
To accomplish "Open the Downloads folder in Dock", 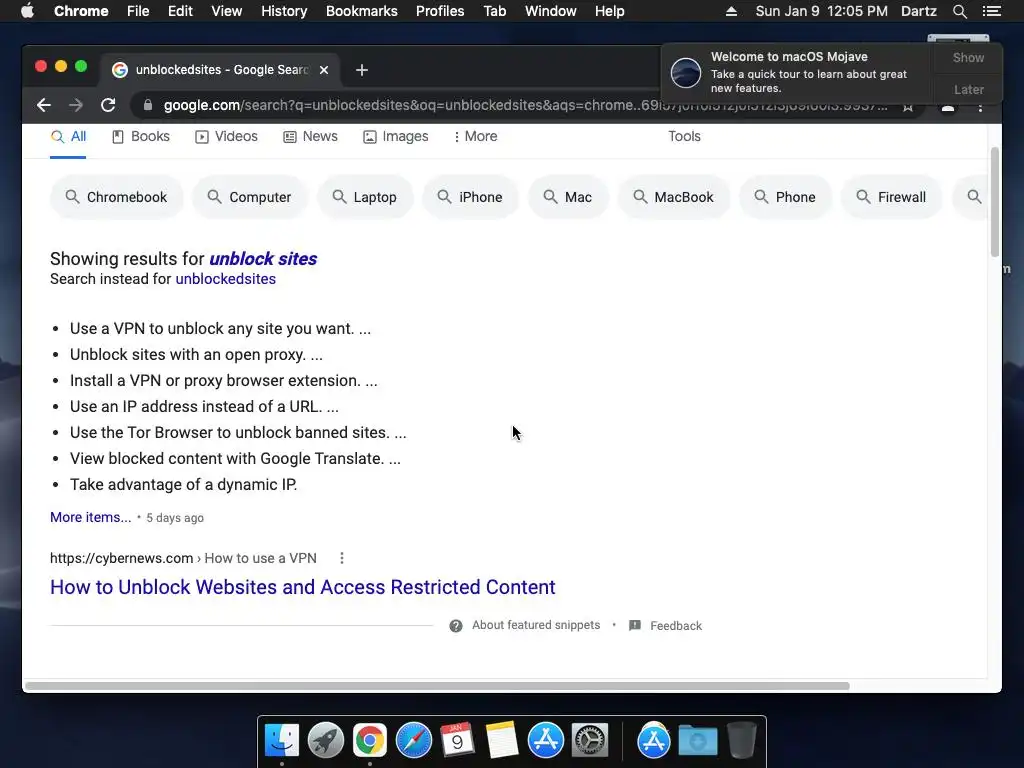I will (x=697, y=741).
